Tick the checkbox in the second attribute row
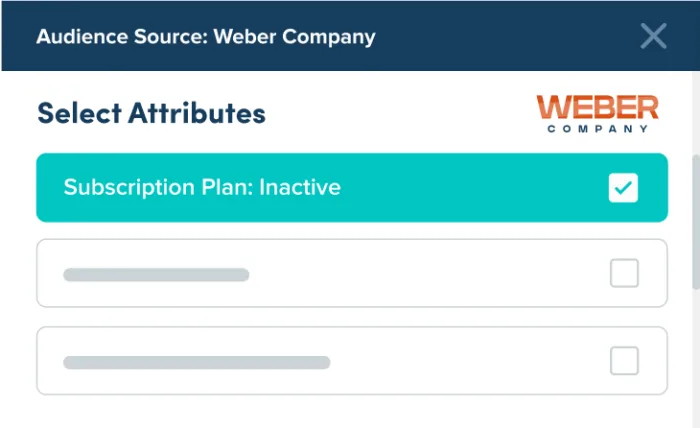700x428 pixels. [x=624, y=273]
